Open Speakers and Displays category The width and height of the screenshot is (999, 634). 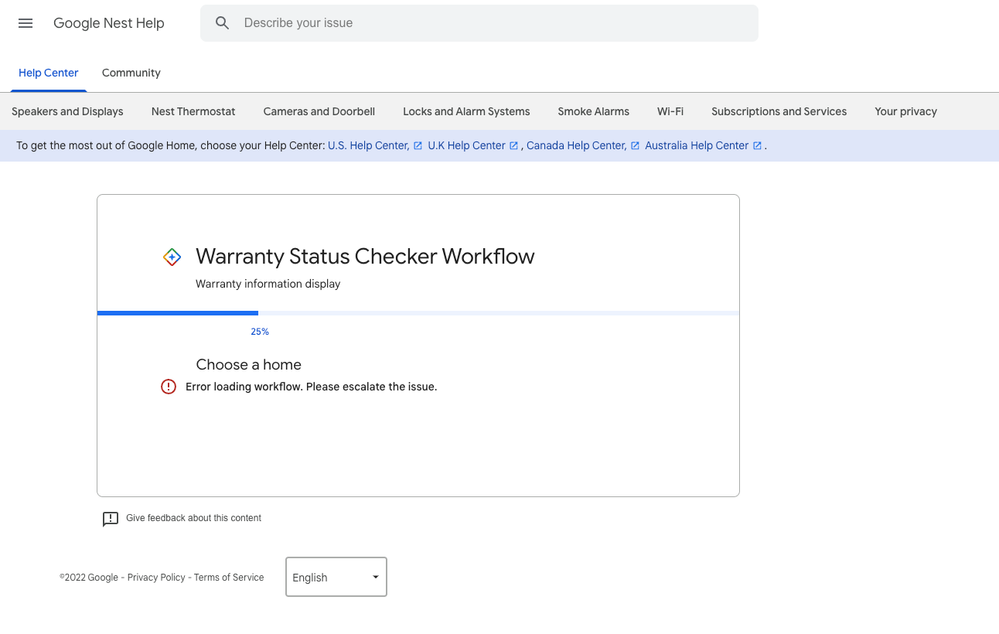point(68,112)
